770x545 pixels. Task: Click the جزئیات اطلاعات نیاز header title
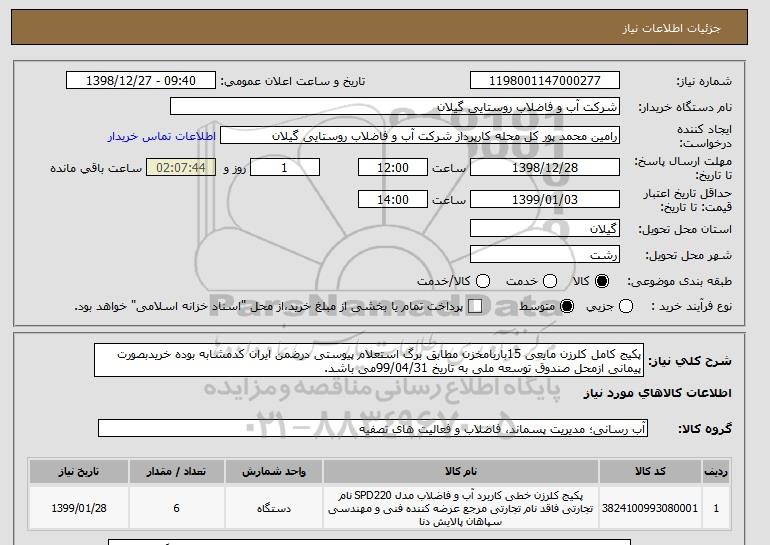(x=671, y=28)
